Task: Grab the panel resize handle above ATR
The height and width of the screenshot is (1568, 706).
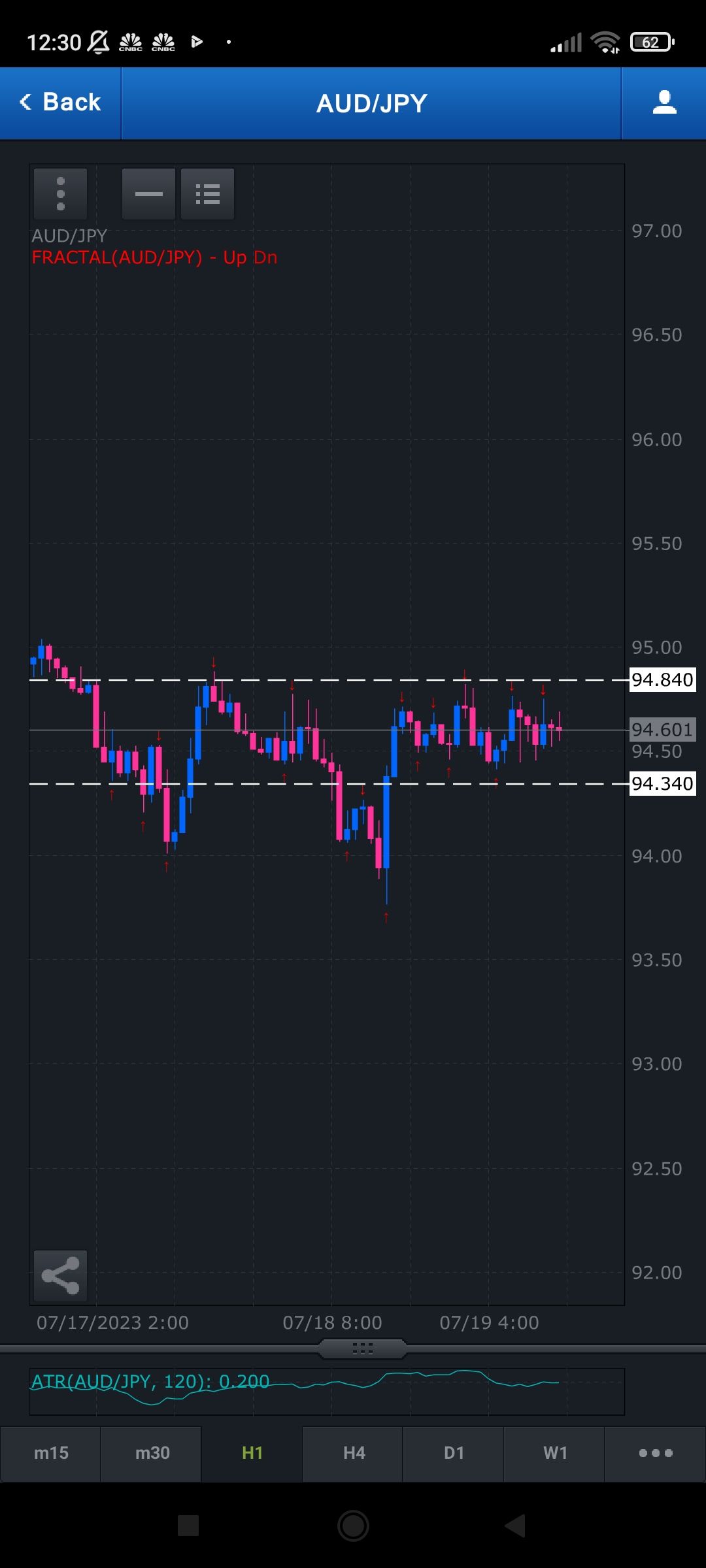Action: click(362, 1348)
